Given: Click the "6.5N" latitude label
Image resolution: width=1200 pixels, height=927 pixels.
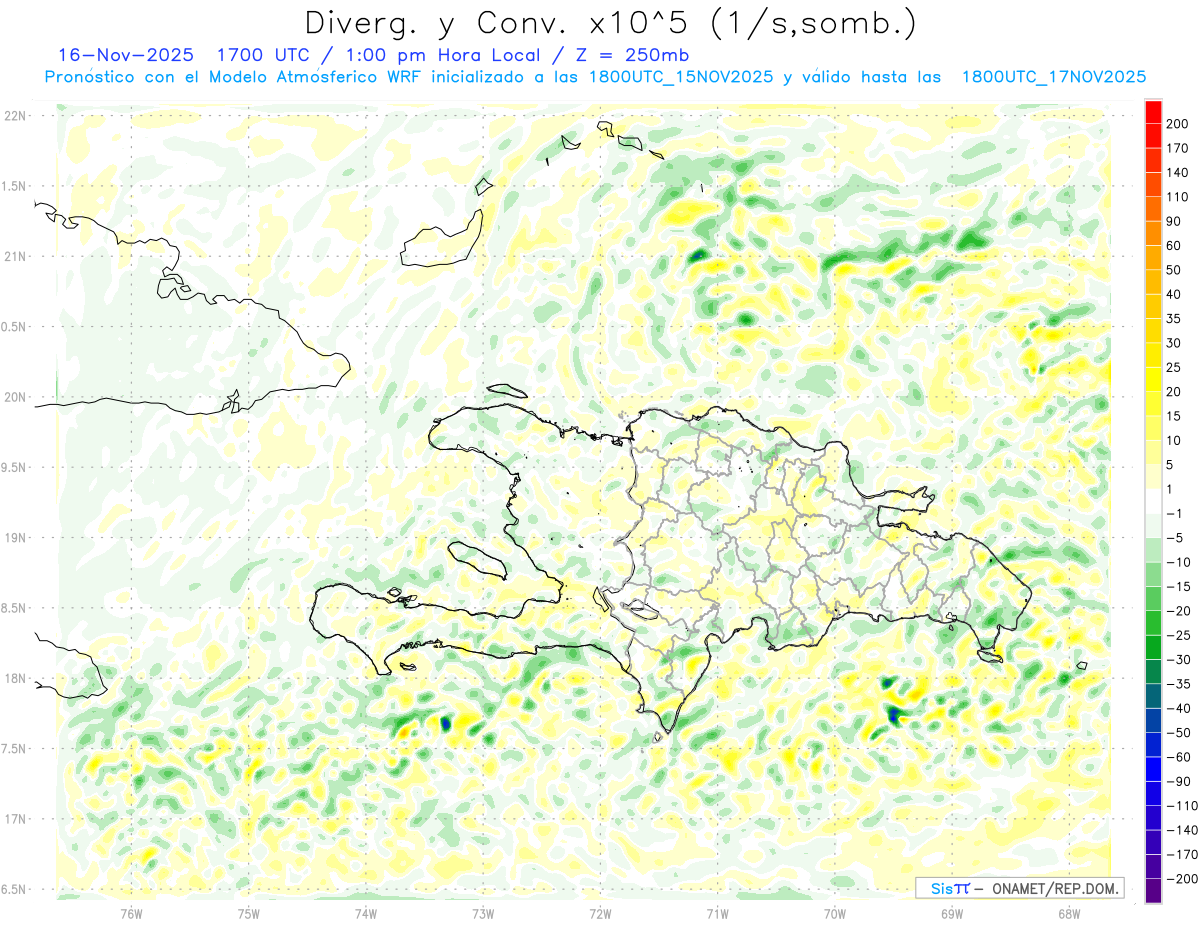Looking at the screenshot, I should 14,889.
